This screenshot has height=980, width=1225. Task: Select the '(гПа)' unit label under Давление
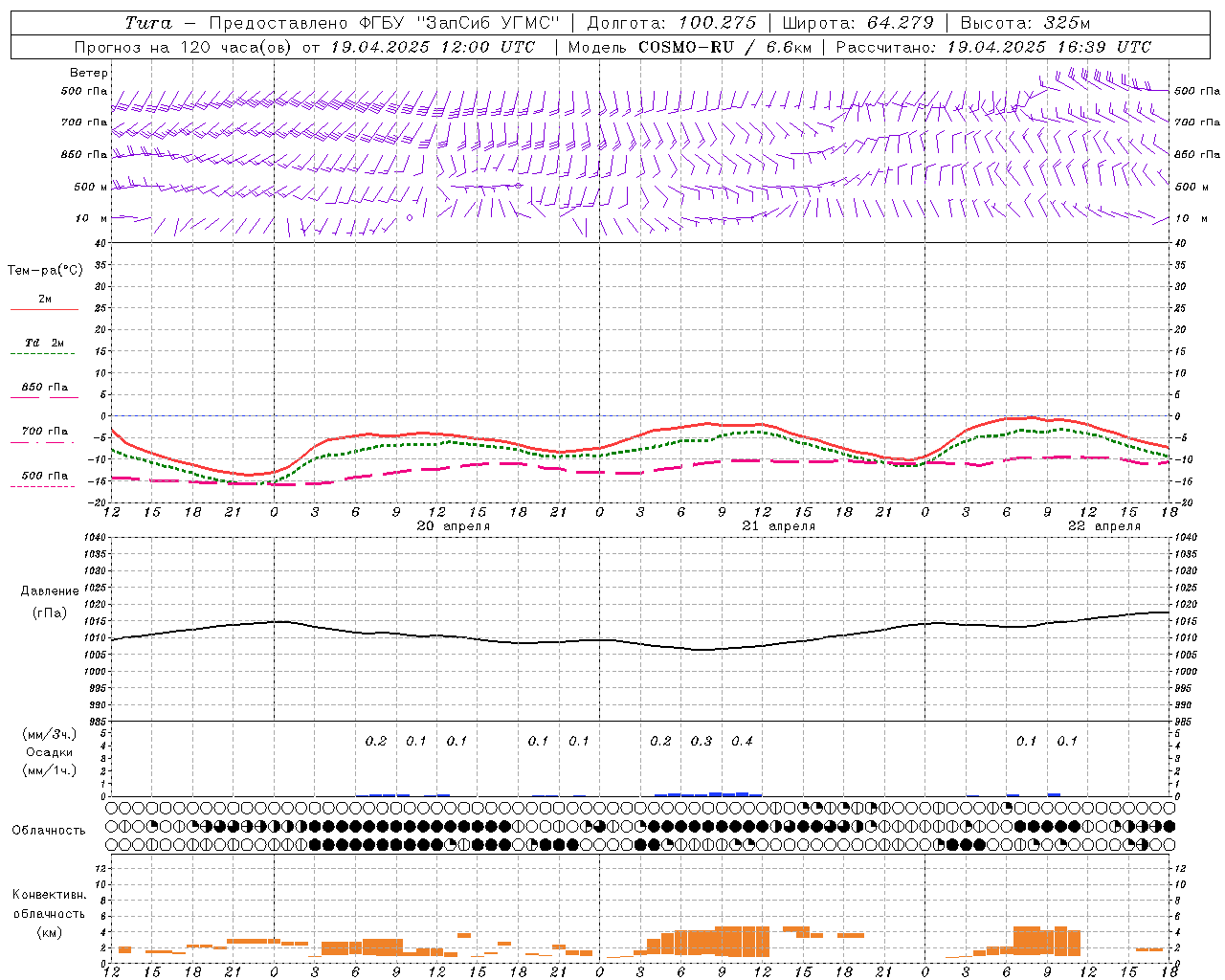click(x=50, y=613)
